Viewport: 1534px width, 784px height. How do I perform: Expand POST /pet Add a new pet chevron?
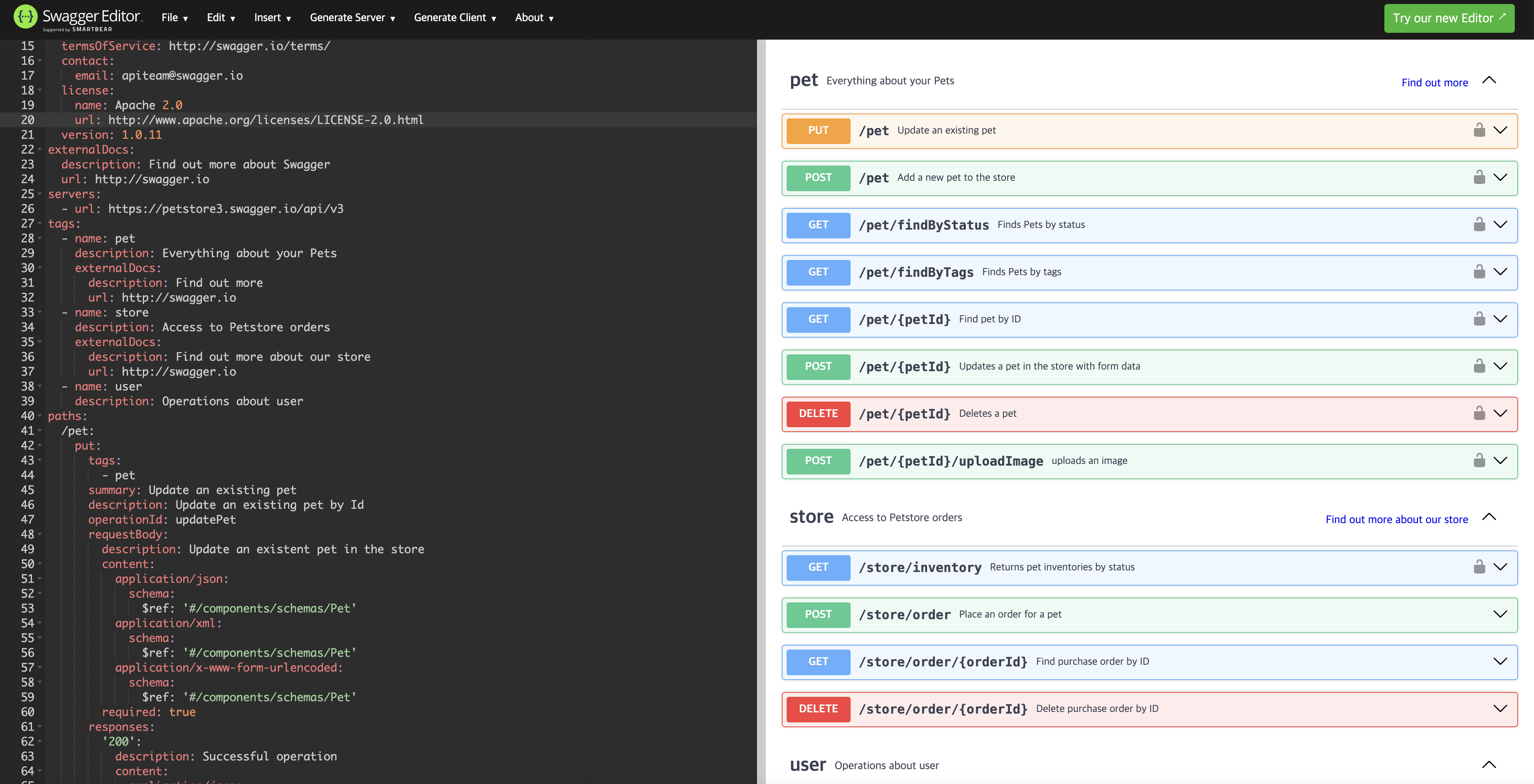(x=1500, y=177)
